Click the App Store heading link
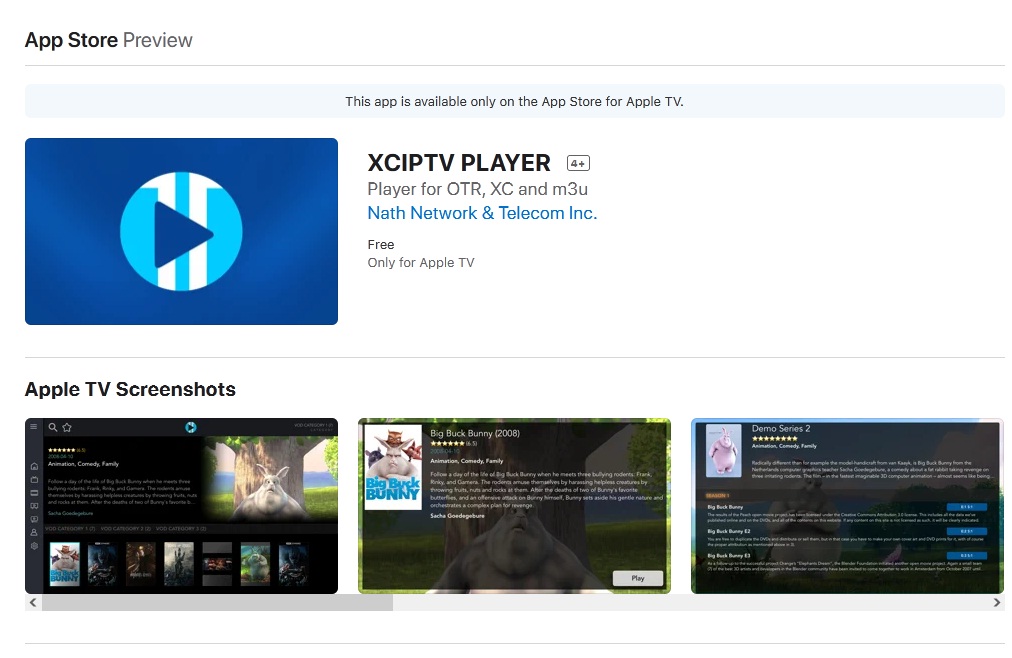The width and height of the screenshot is (1012, 658). 70,40
